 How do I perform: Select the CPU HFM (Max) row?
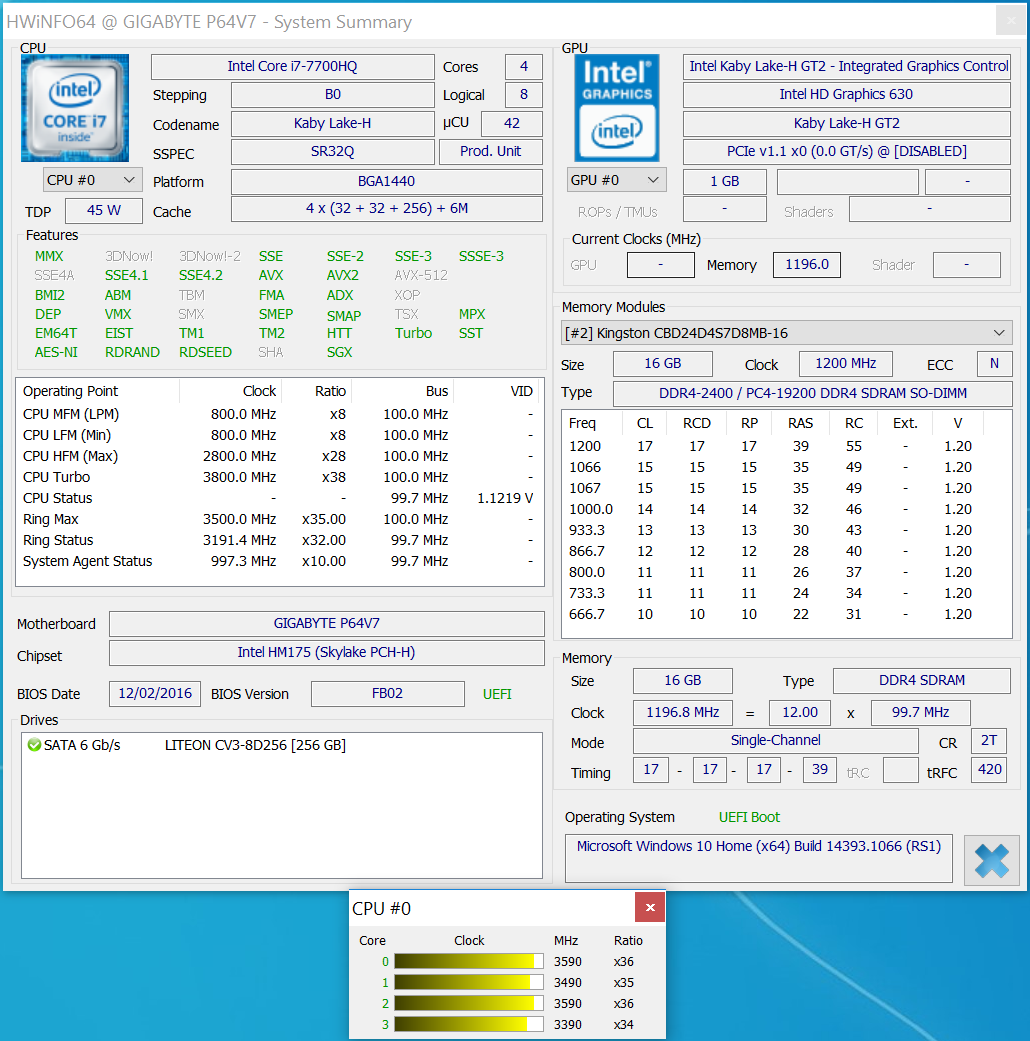(279, 456)
